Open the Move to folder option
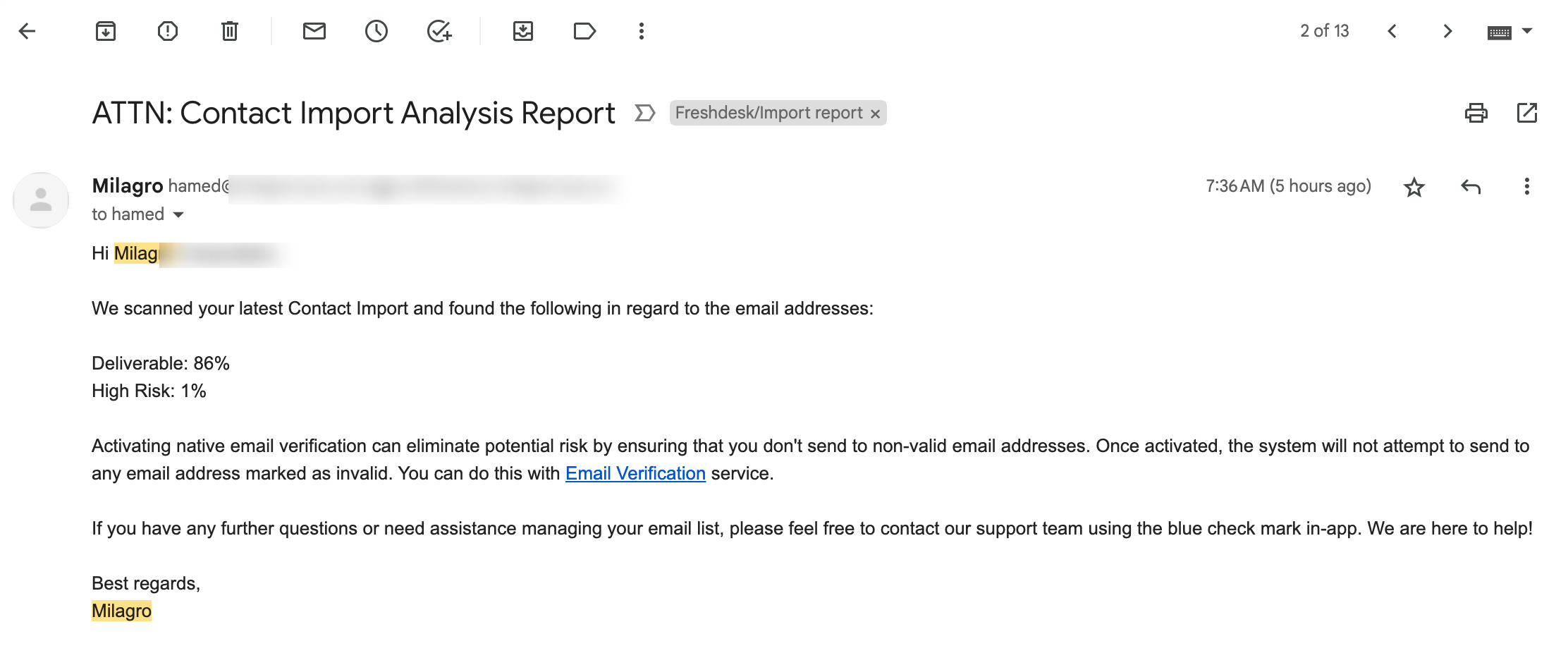 pyautogui.click(x=523, y=31)
